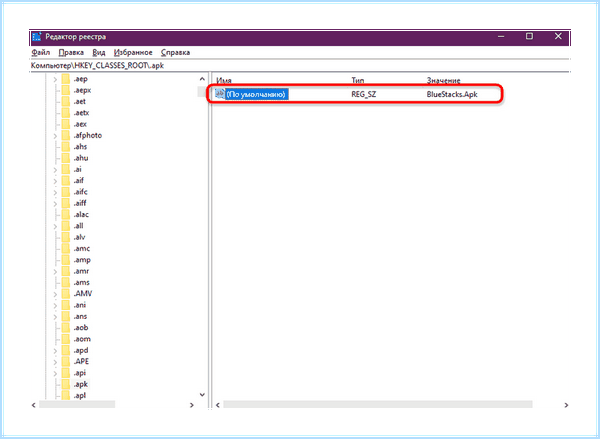Expand the .aiff key

click(x=55, y=204)
